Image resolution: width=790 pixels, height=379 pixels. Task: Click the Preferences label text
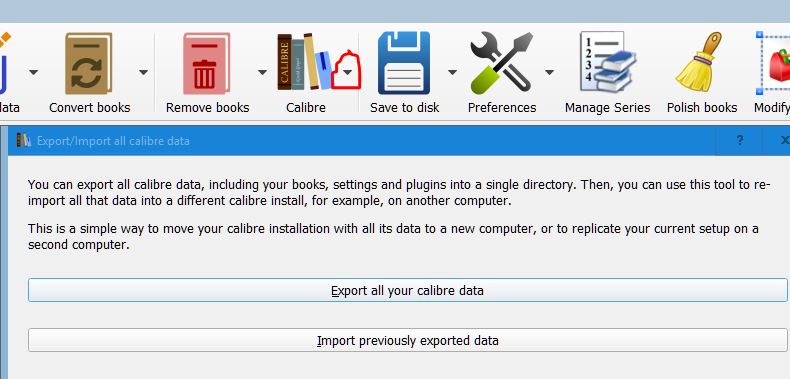point(502,108)
